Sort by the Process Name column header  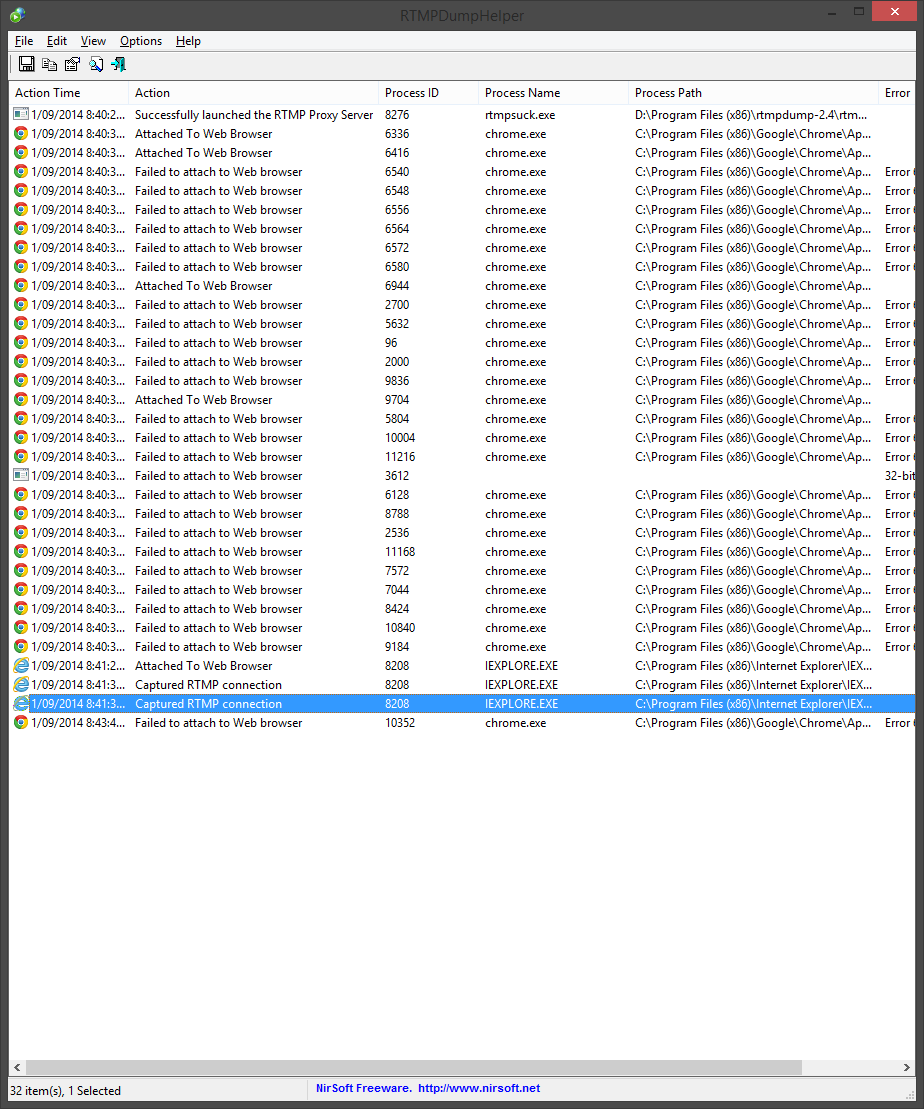553,93
